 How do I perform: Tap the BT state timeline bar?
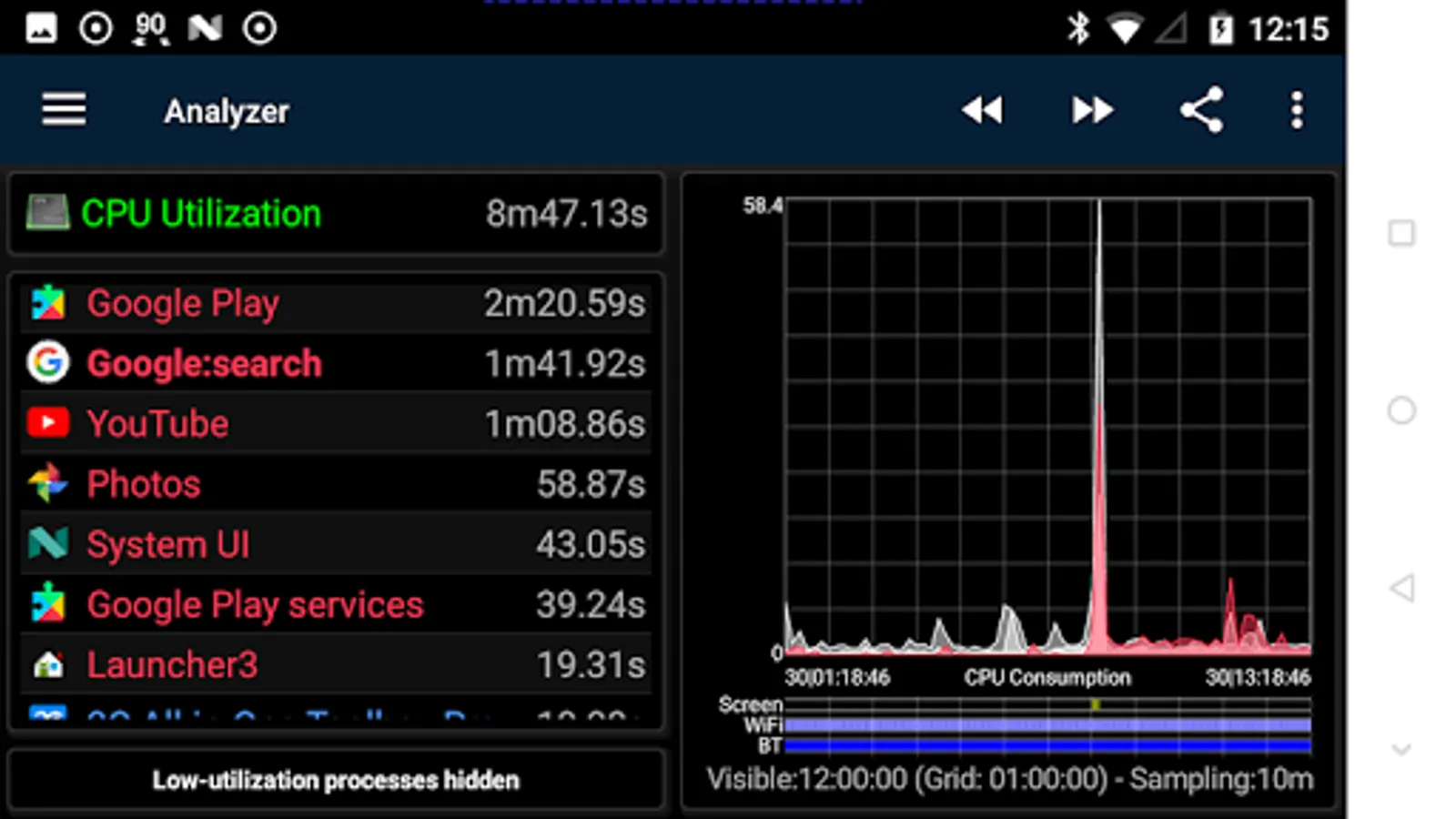coord(1047,745)
